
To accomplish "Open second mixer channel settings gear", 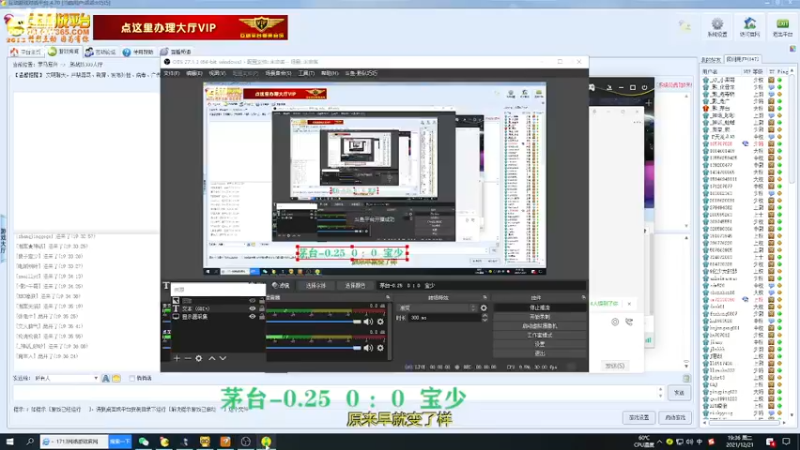I will point(380,348).
